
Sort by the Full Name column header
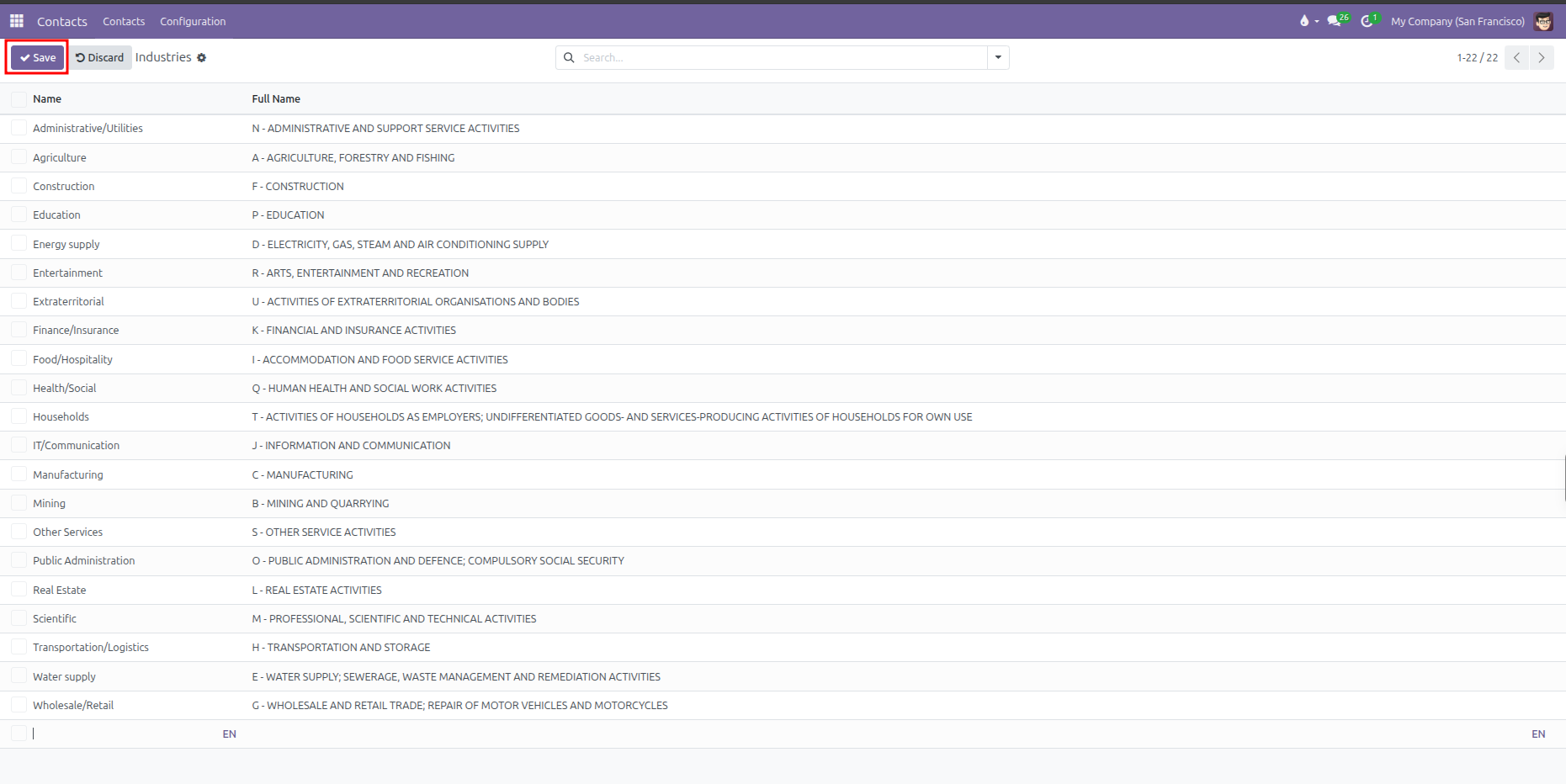(x=276, y=99)
